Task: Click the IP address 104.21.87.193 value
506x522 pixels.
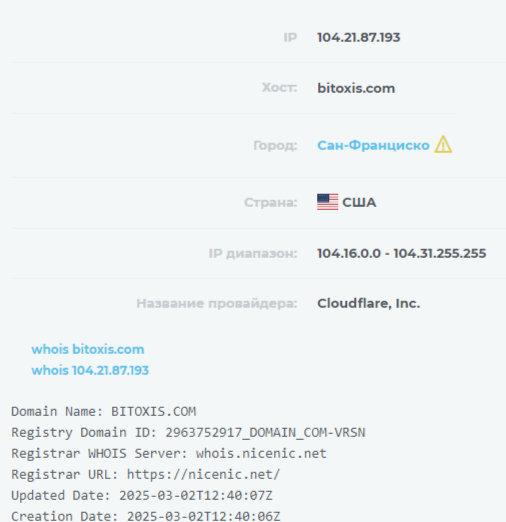Action: click(359, 37)
